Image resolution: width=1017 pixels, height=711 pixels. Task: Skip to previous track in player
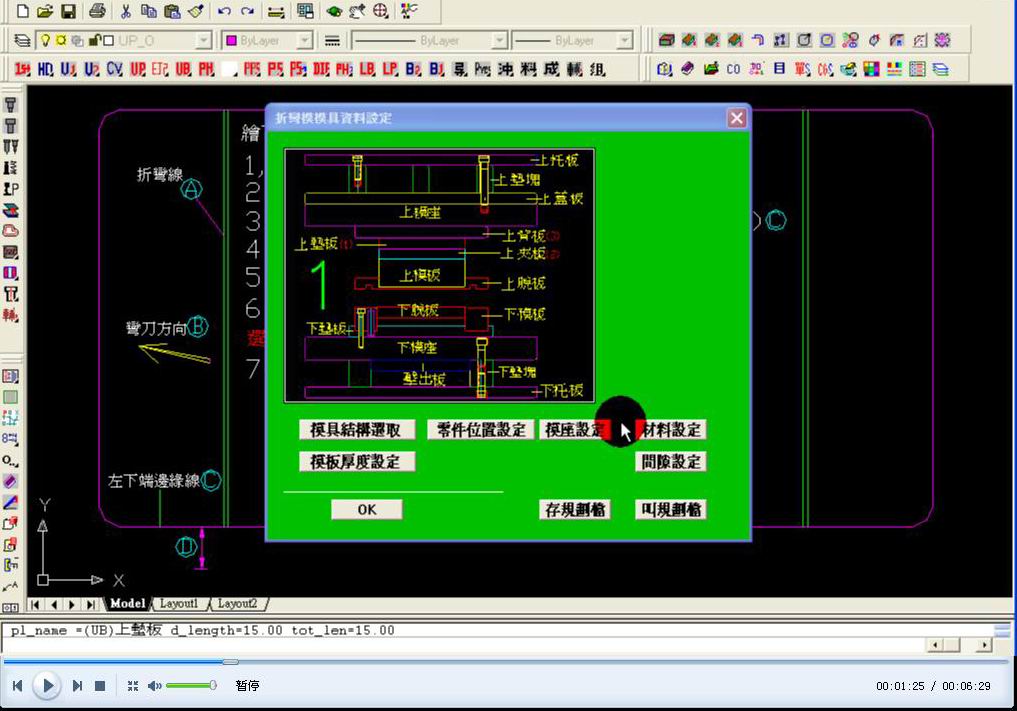click(x=18, y=686)
